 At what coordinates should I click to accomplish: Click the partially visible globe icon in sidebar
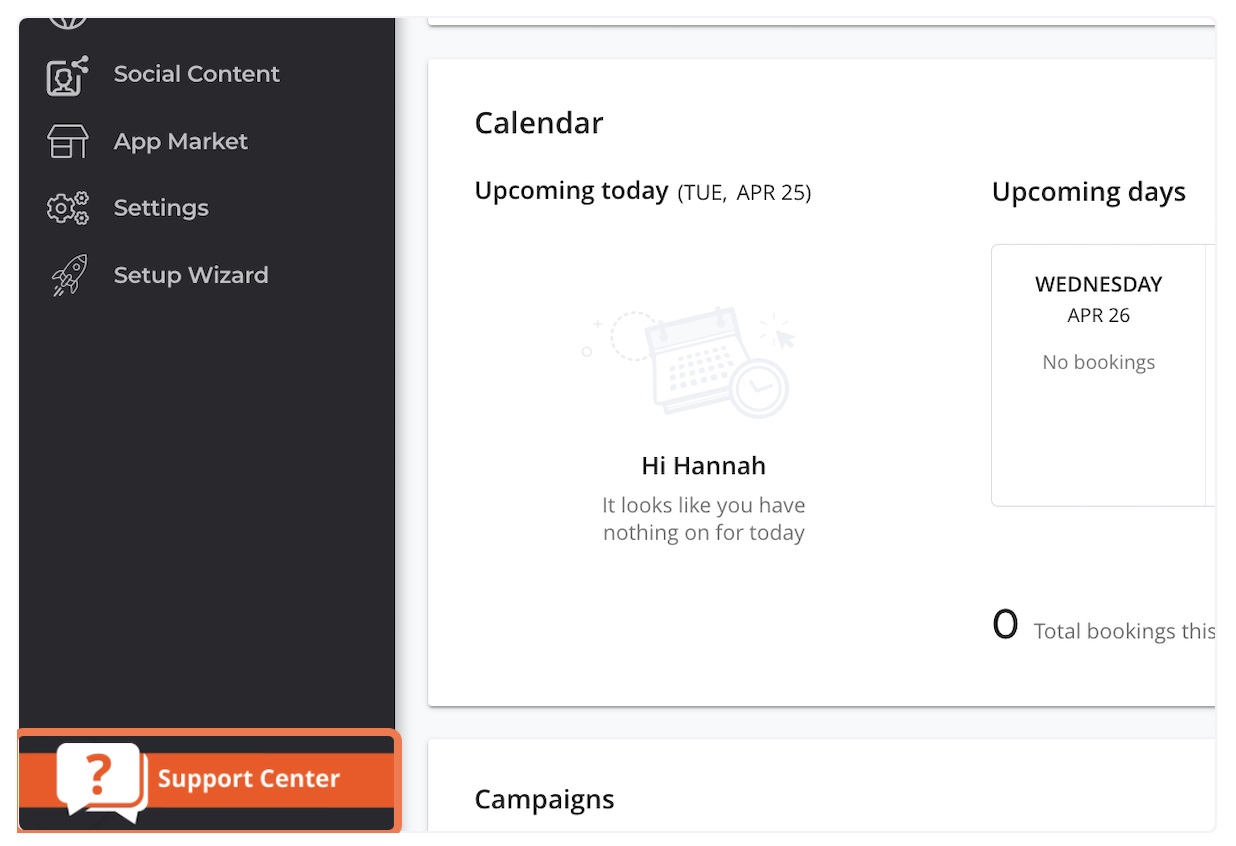tap(68, 22)
